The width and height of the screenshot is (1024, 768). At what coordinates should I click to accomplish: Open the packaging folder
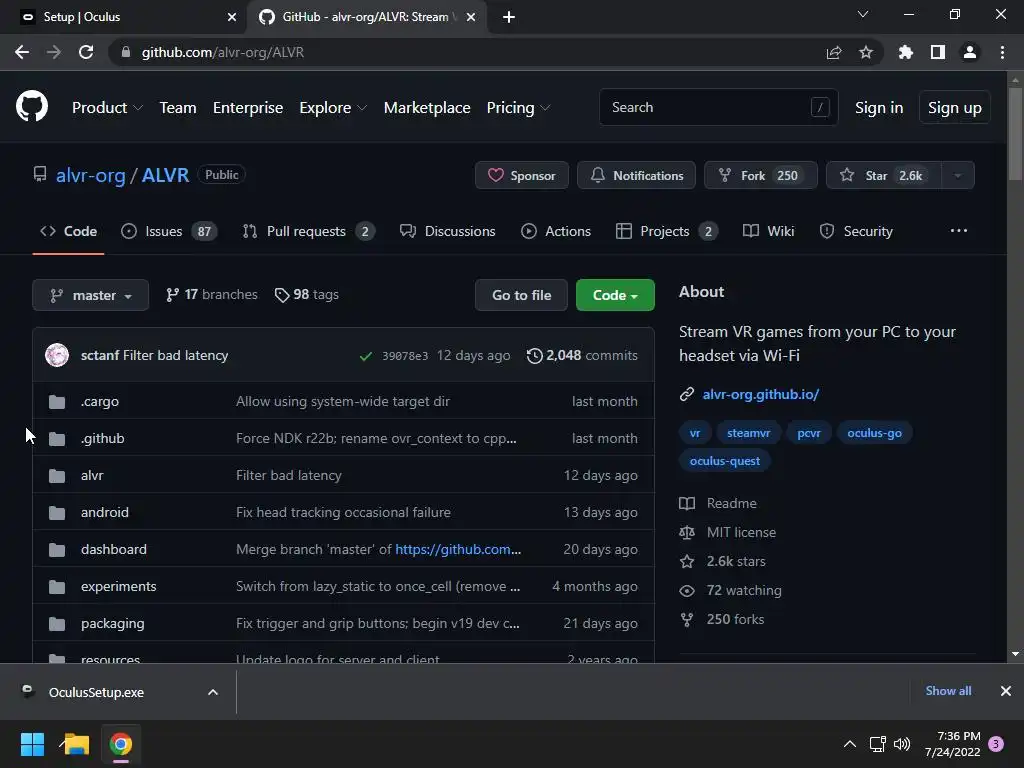(112, 624)
